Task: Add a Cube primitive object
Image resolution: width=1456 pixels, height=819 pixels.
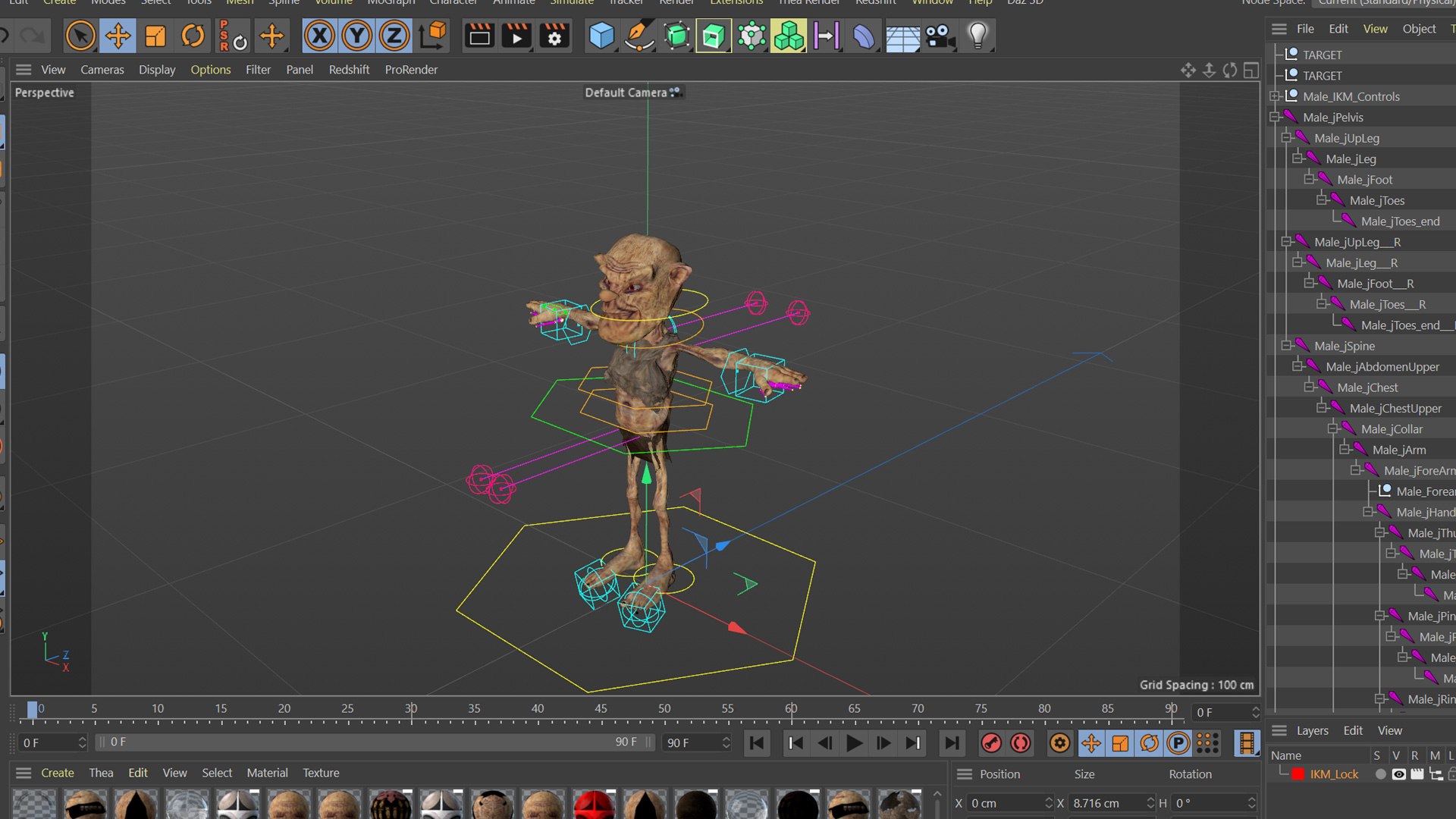Action: tap(601, 36)
